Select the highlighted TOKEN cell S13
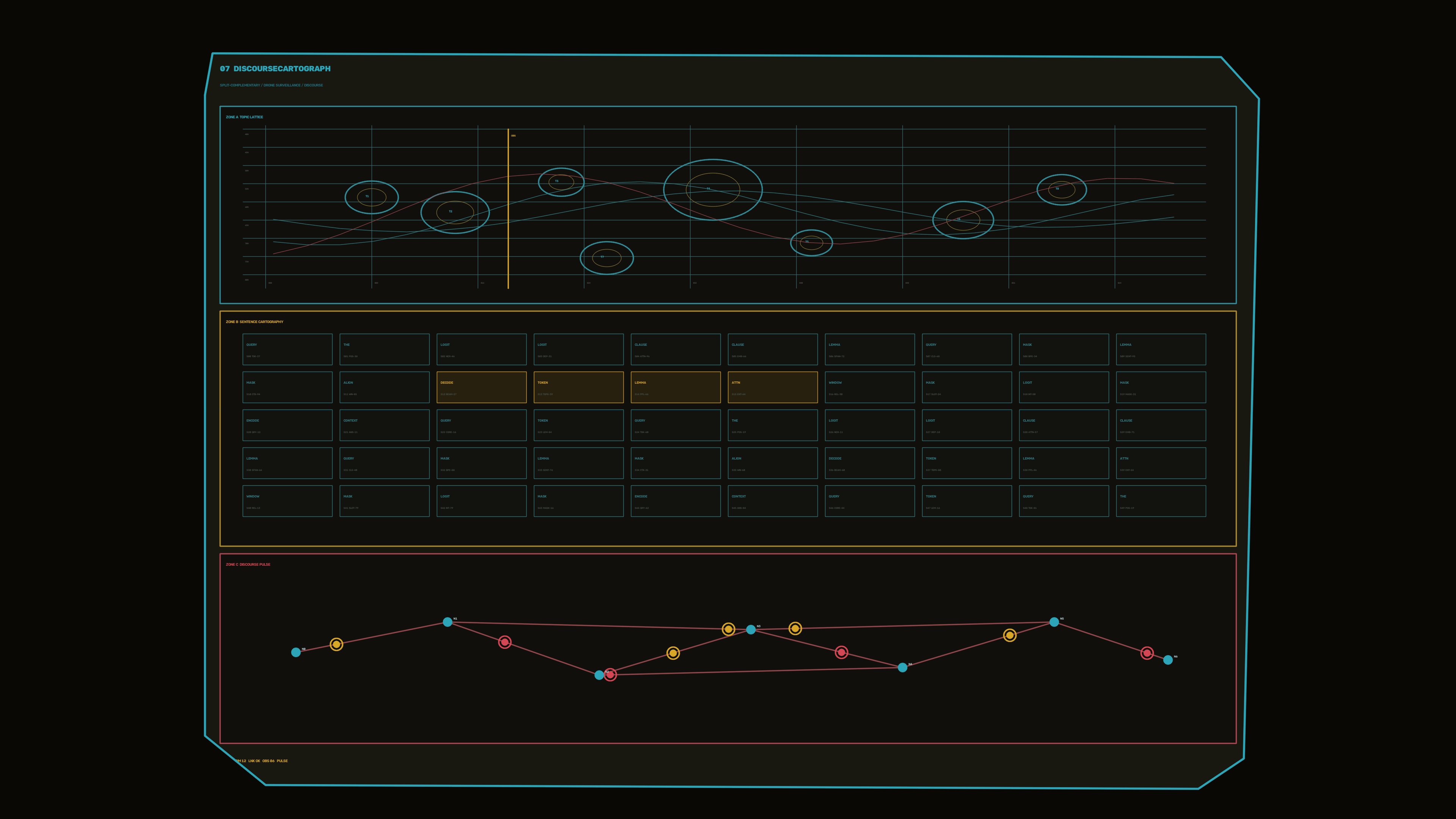The image size is (1456, 819). [579, 387]
